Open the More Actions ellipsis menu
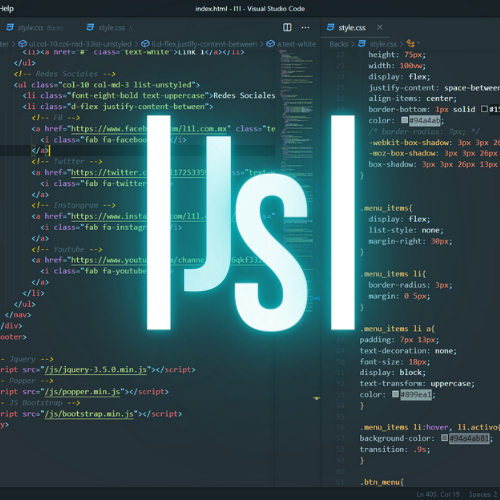 [305, 27]
